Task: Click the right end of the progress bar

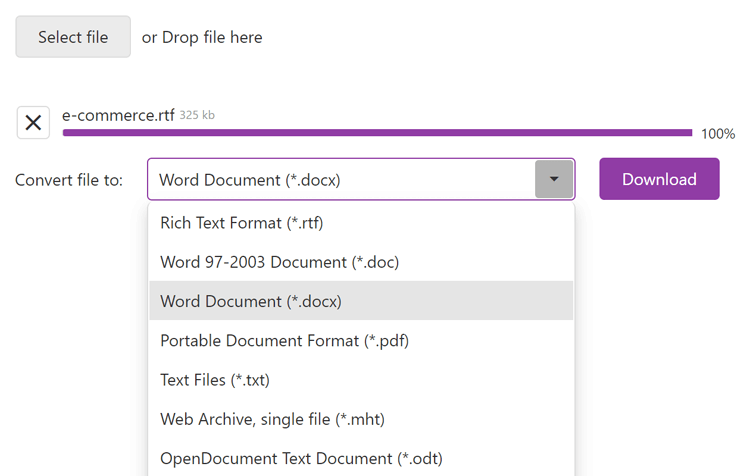Action: tap(686, 133)
